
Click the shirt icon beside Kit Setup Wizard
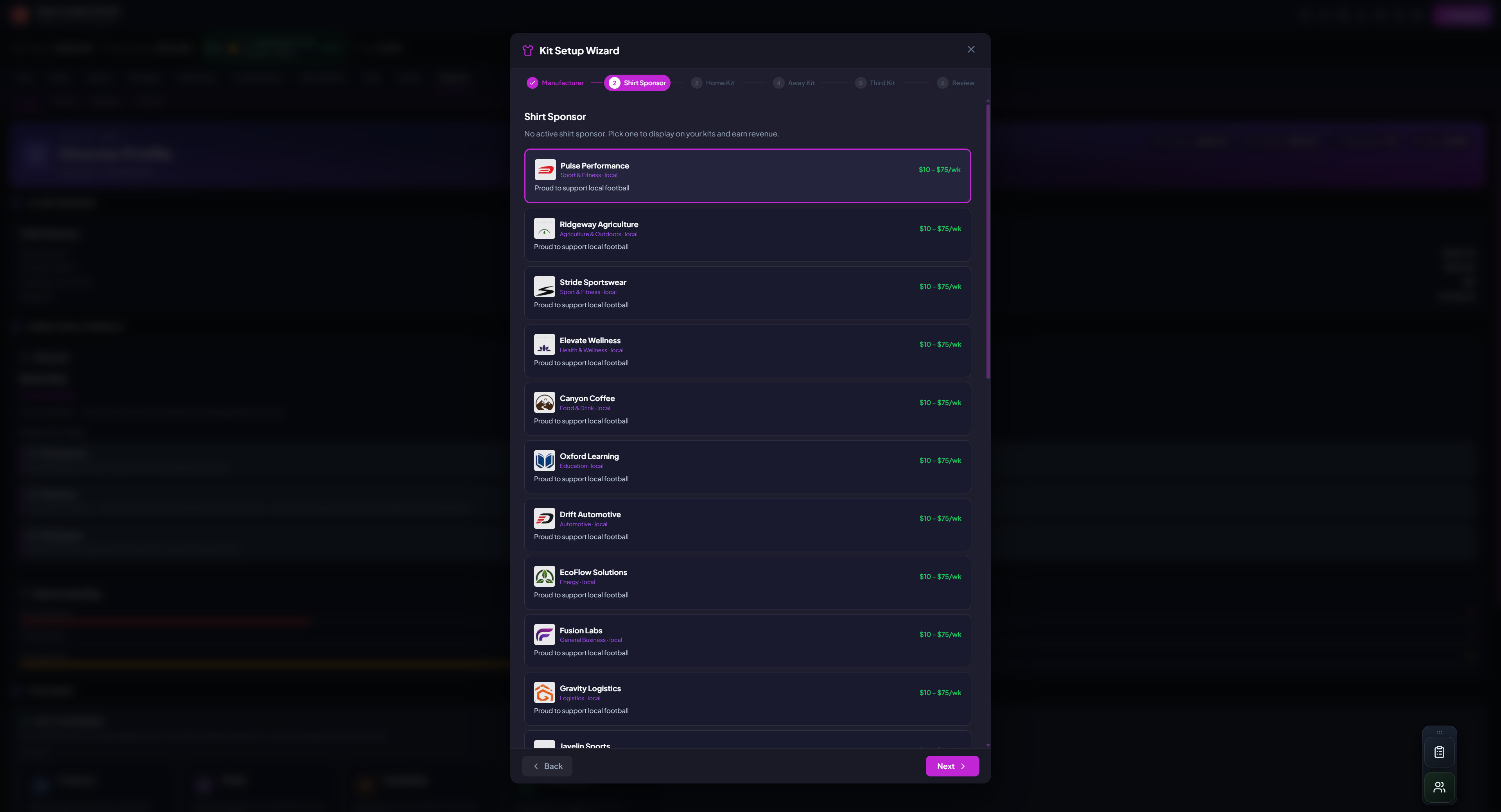click(x=527, y=51)
